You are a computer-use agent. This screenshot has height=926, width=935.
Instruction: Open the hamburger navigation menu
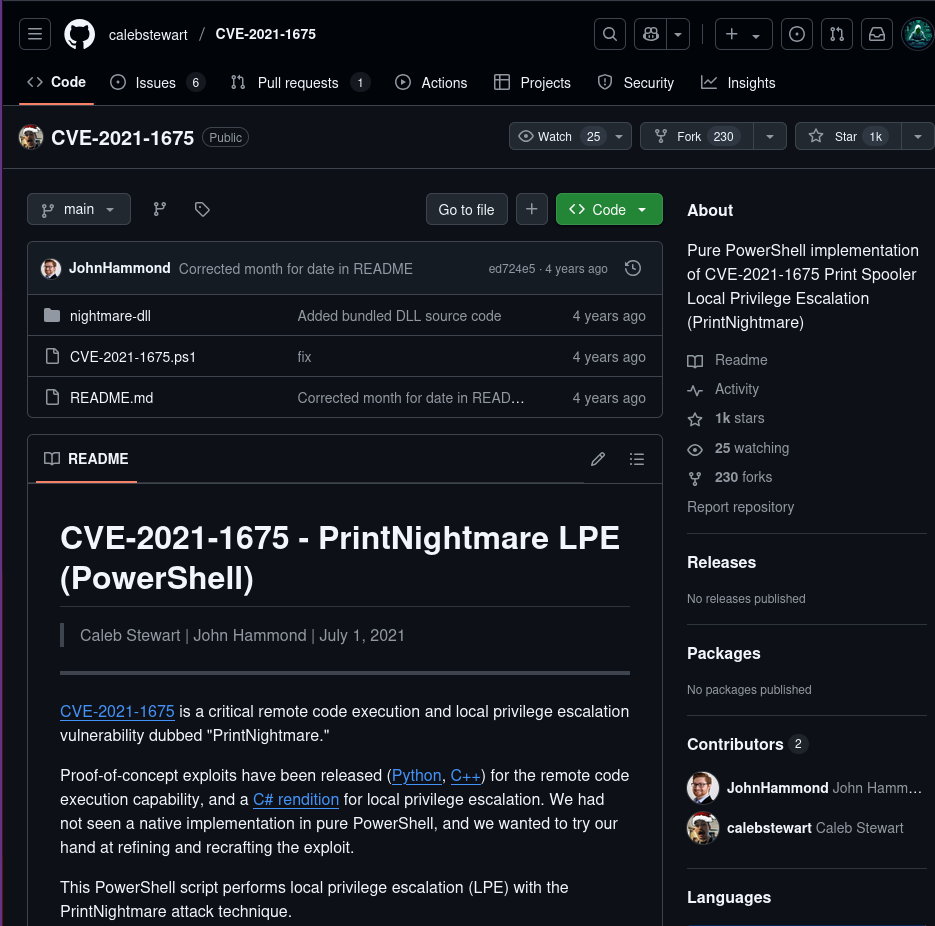click(35, 34)
